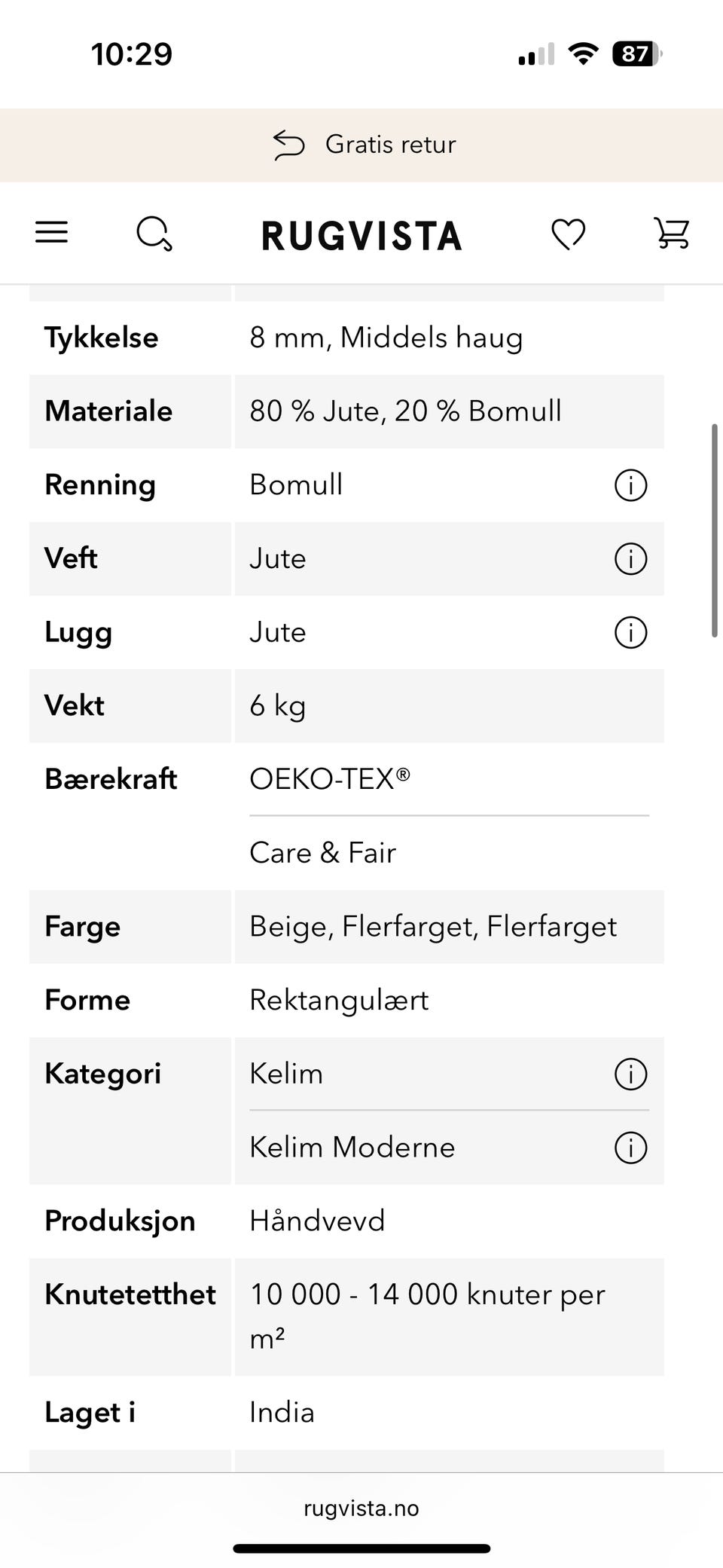Select Kelim category text
This screenshot has width=723, height=1568.
point(286,1073)
